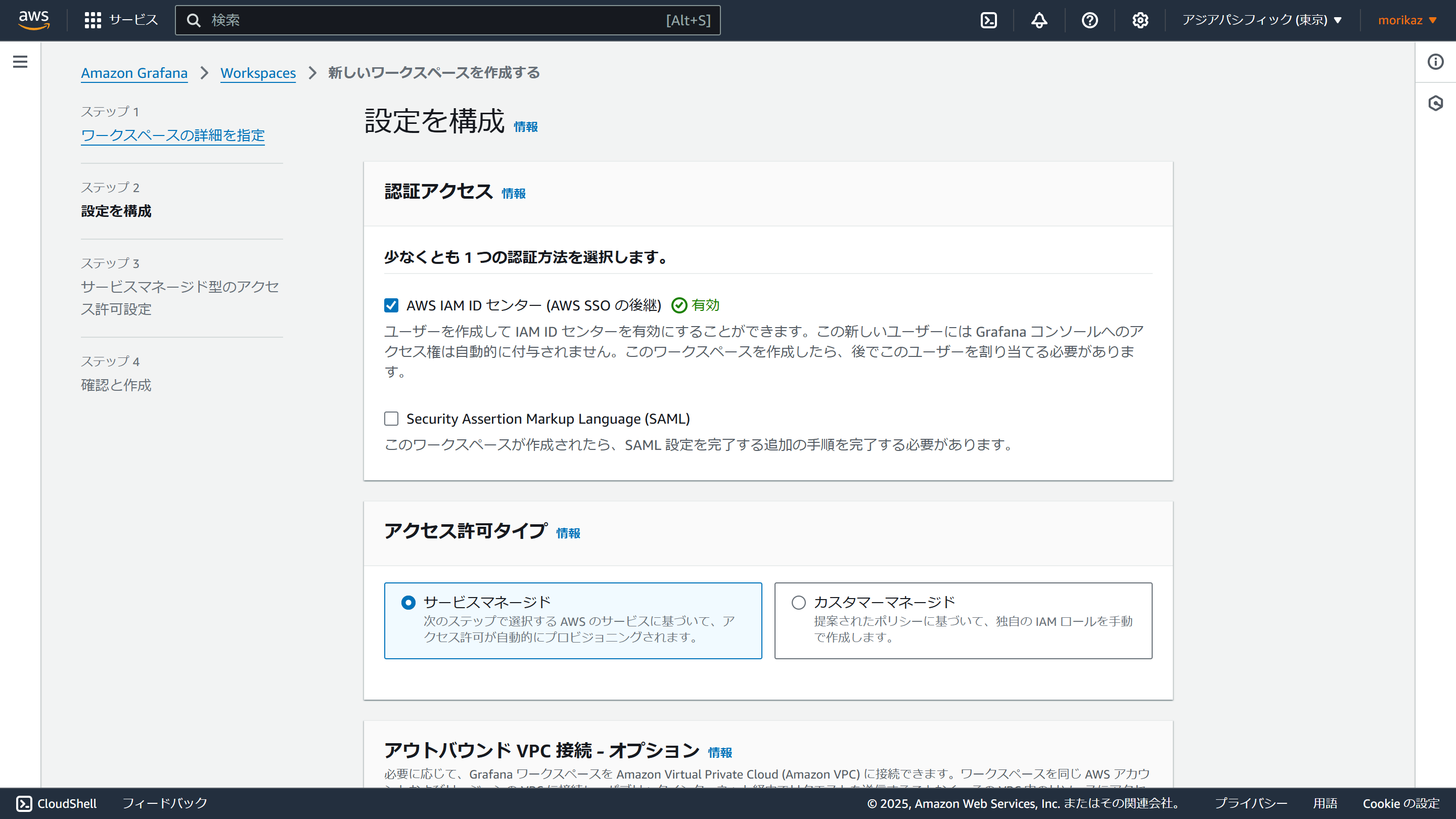Open CloudShell icon in top bar
The width and height of the screenshot is (1456, 819).
(x=988, y=20)
